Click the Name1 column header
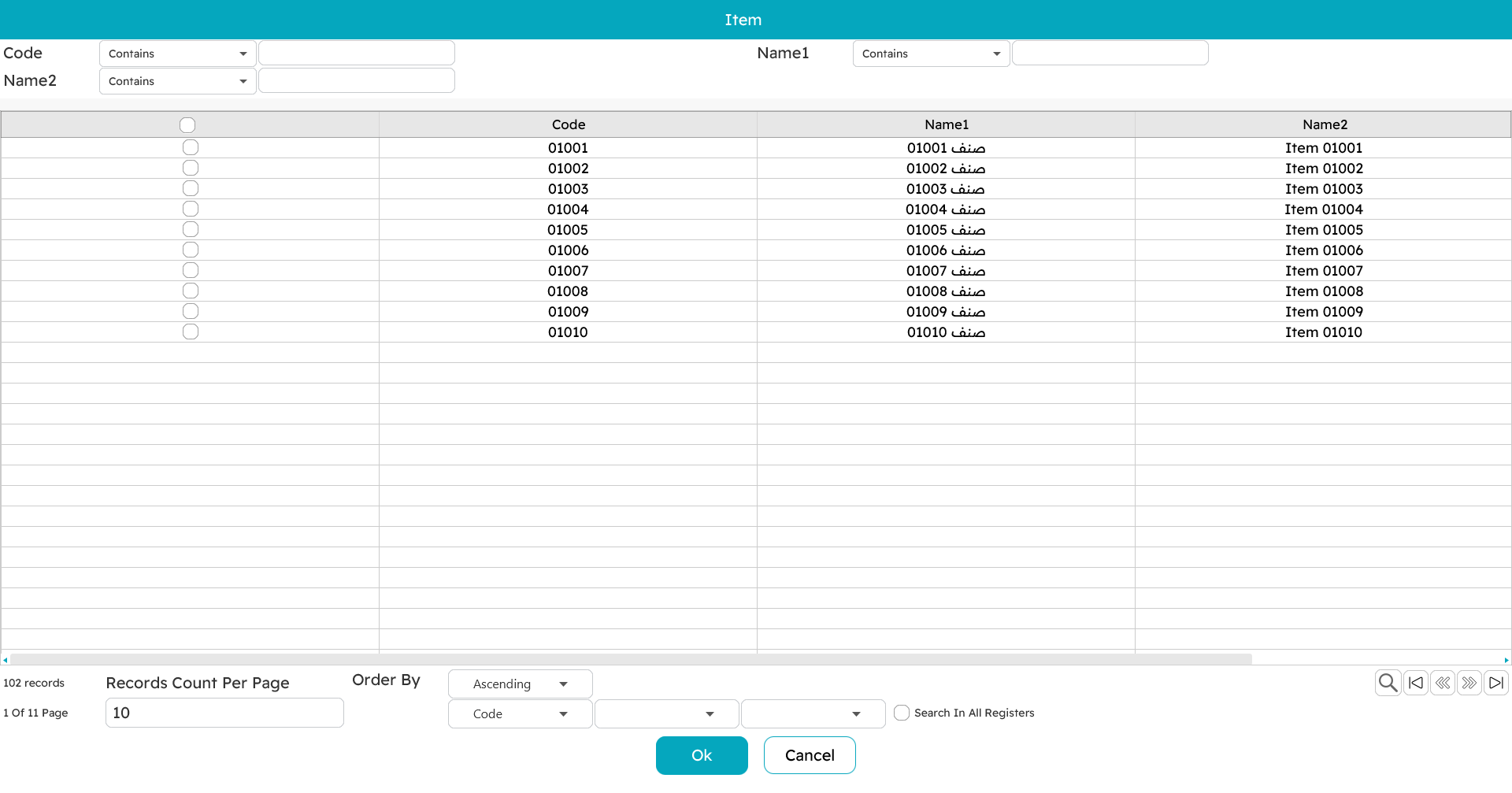 [947, 124]
